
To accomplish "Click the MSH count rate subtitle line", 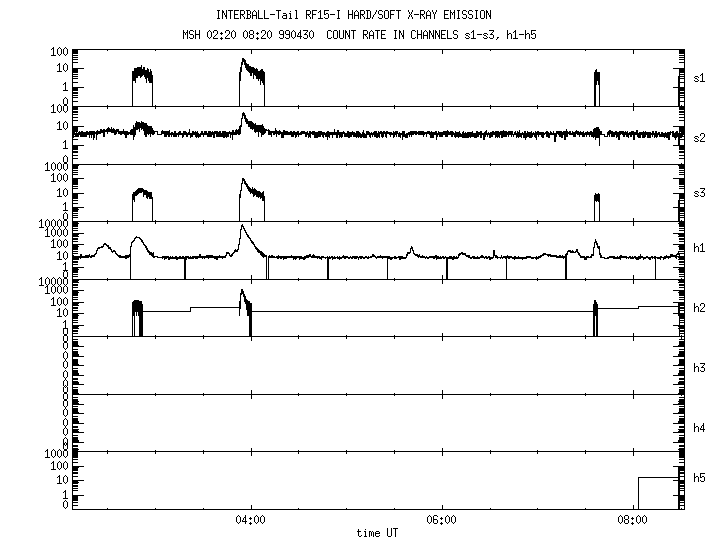I will coord(360,35).
